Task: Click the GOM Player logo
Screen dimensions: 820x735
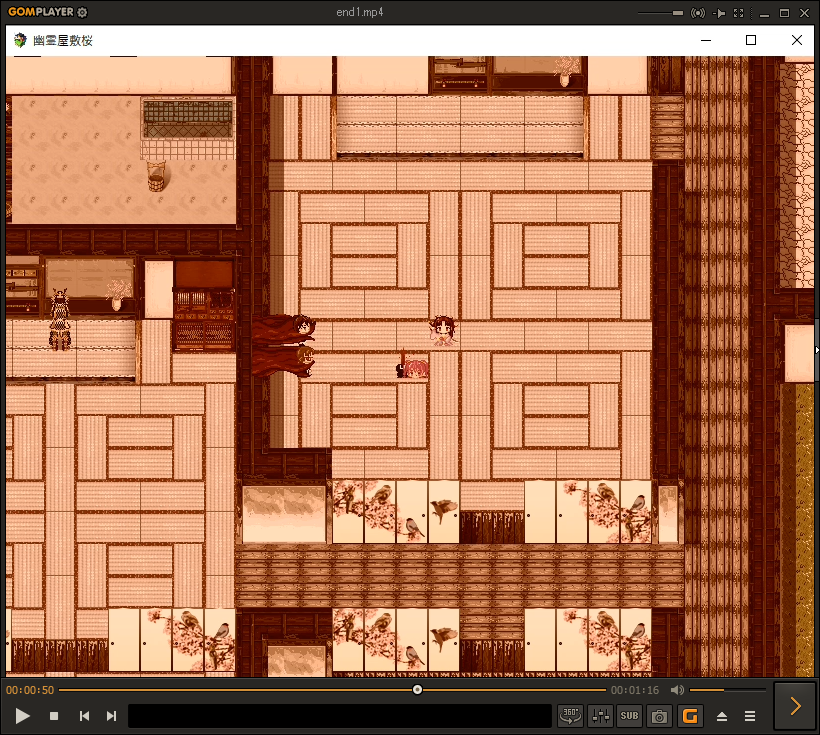Action: [41, 12]
